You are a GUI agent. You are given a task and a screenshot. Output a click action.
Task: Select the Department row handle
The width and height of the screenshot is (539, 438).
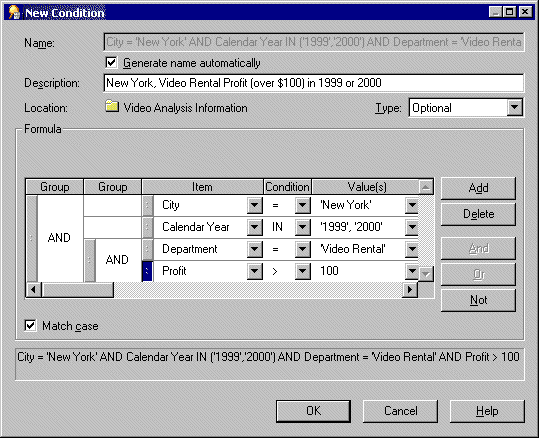coord(147,249)
